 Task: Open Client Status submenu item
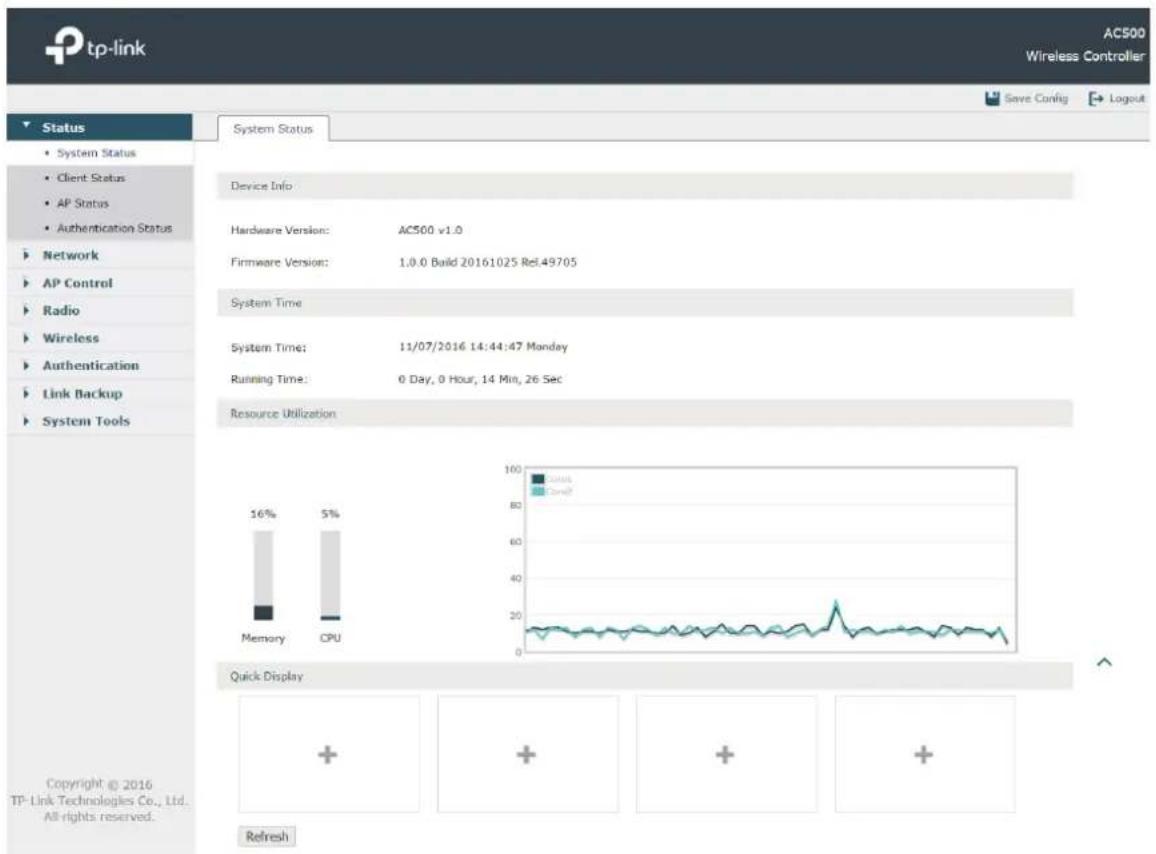[x=91, y=178]
